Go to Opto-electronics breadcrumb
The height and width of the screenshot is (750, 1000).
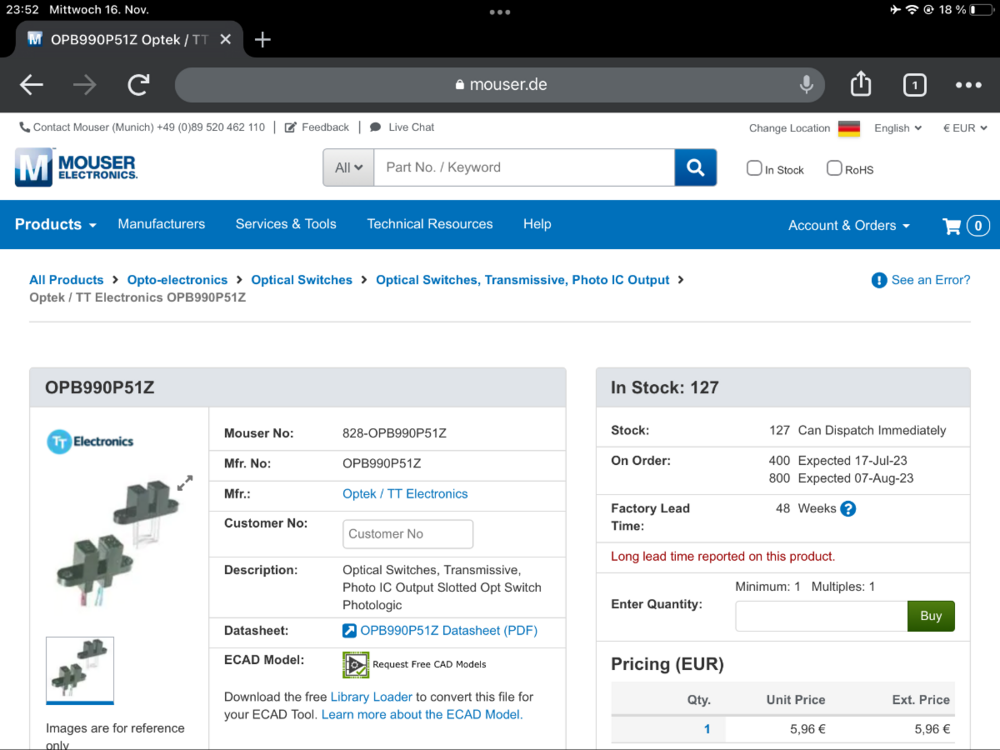coord(177,280)
